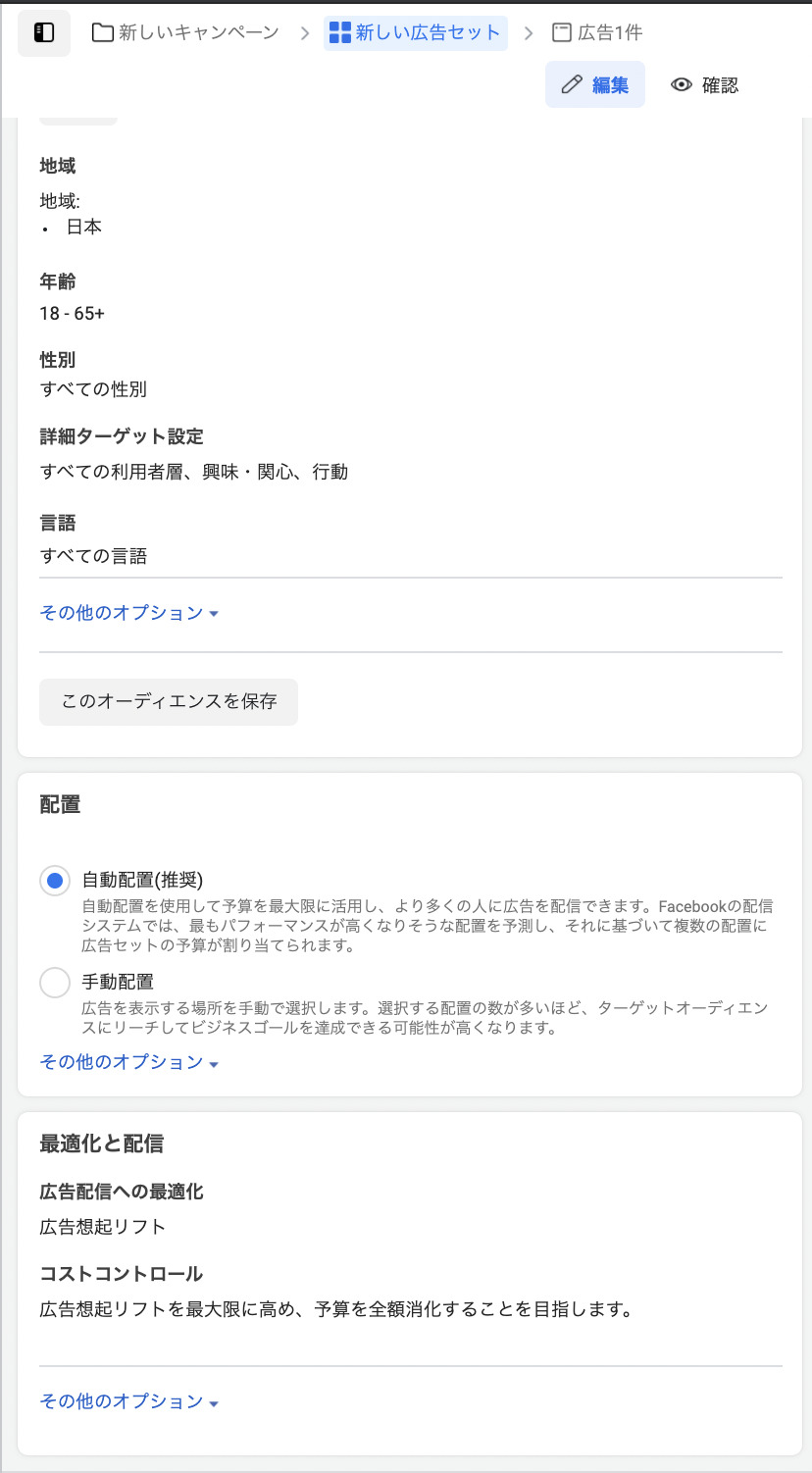812x1473 pixels.
Task: Click the dropdown arrow on その他のオプション
Action: tap(214, 614)
